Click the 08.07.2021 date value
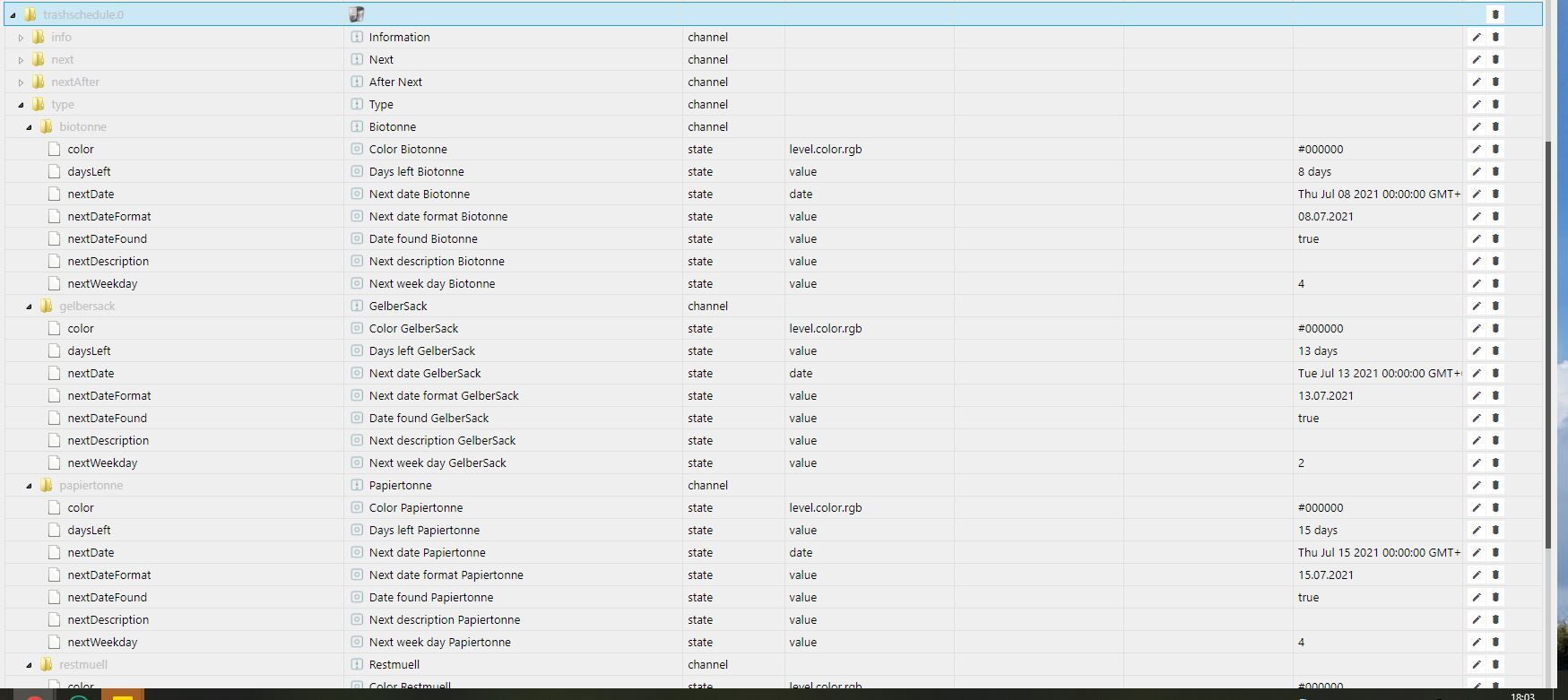The width and height of the screenshot is (1568, 700). pyautogui.click(x=1325, y=216)
